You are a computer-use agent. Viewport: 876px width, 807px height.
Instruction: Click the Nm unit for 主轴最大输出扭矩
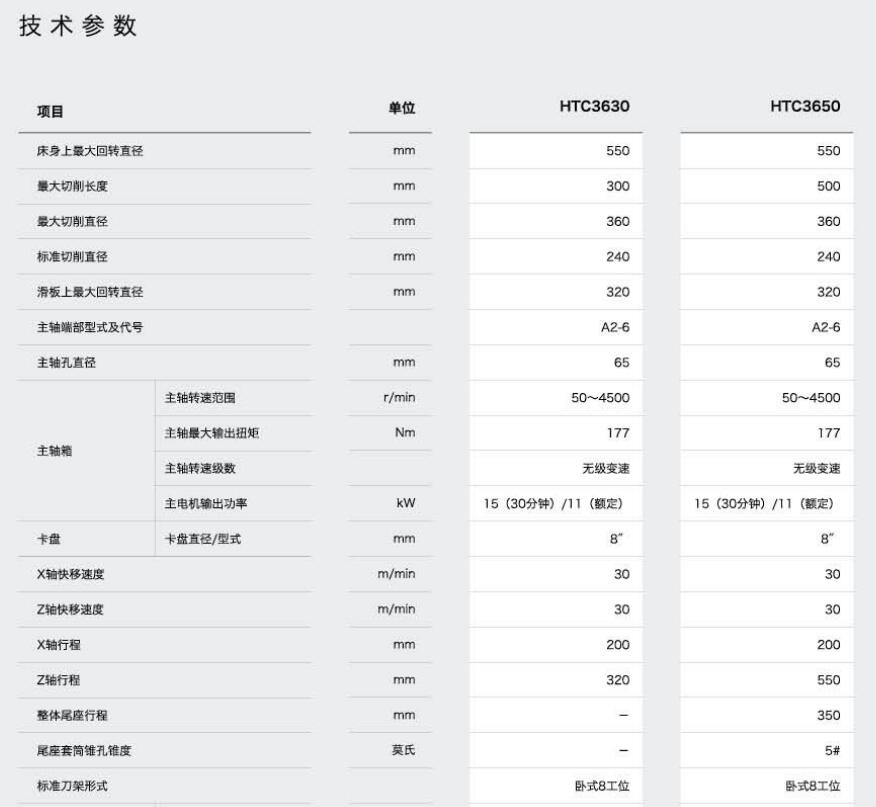point(404,433)
